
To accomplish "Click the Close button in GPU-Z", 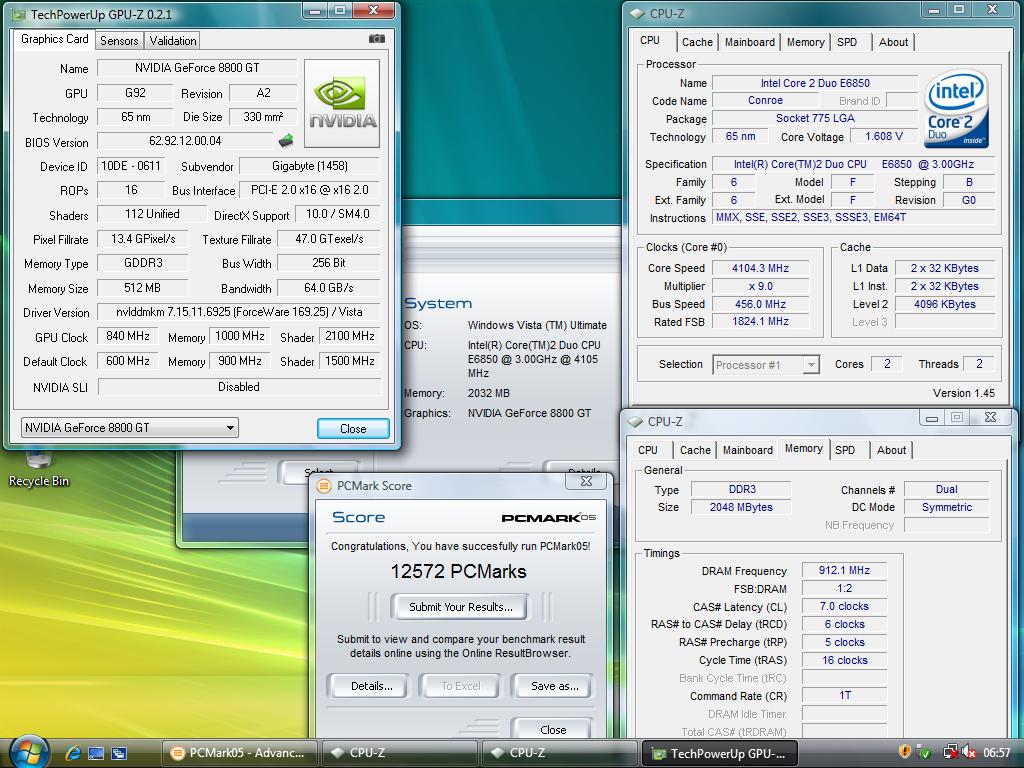I will click(x=353, y=428).
